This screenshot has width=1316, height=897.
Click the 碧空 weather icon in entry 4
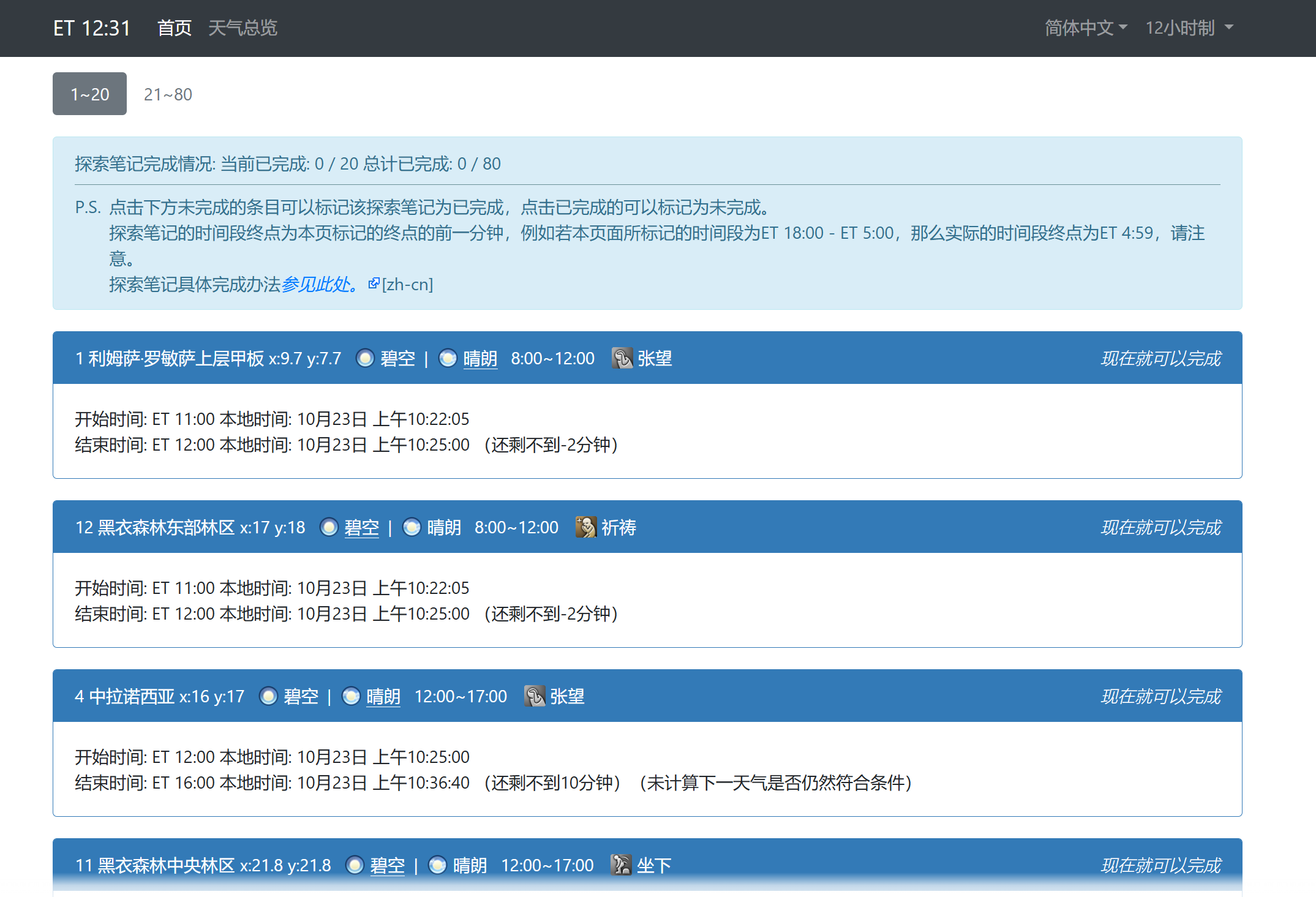click(269, 696)
